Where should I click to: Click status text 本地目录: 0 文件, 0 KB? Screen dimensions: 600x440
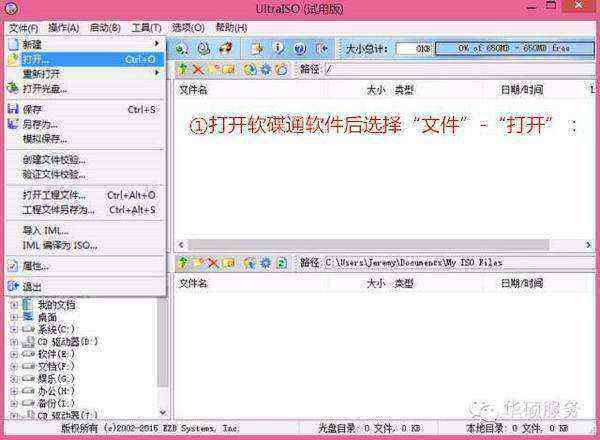517,428
